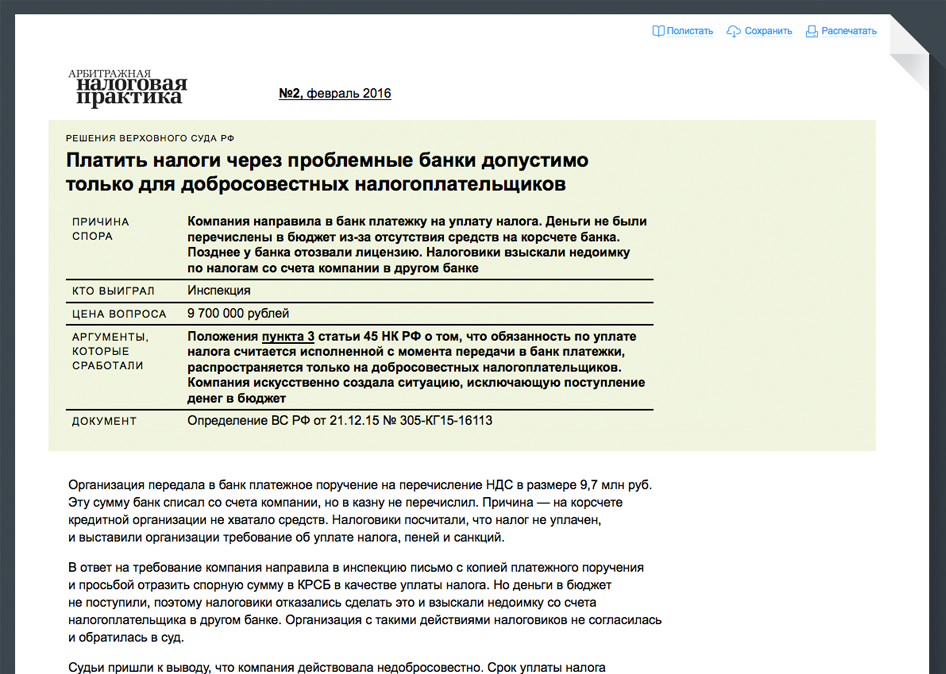Click the Полистать open-book icon
Image resolution: width=946 pixels, height=674 pixels.
click(x=658, y=31)
